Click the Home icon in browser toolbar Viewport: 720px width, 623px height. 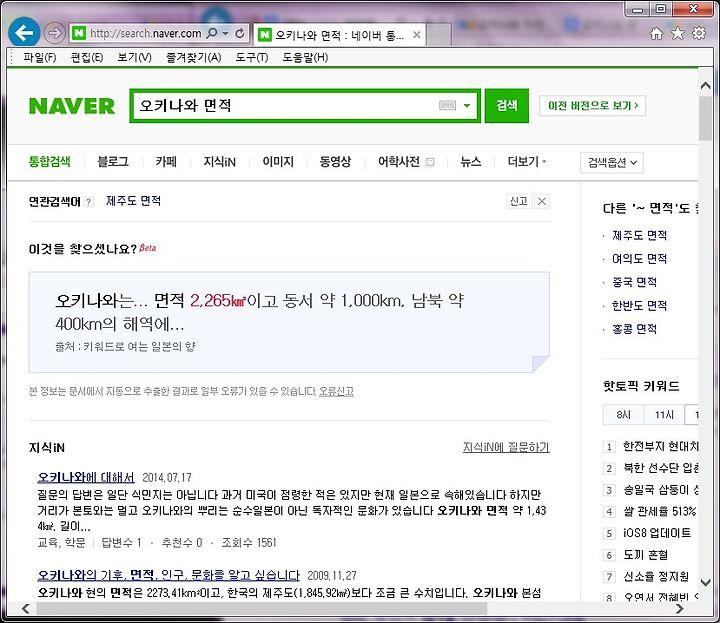[x=657, y=34]
